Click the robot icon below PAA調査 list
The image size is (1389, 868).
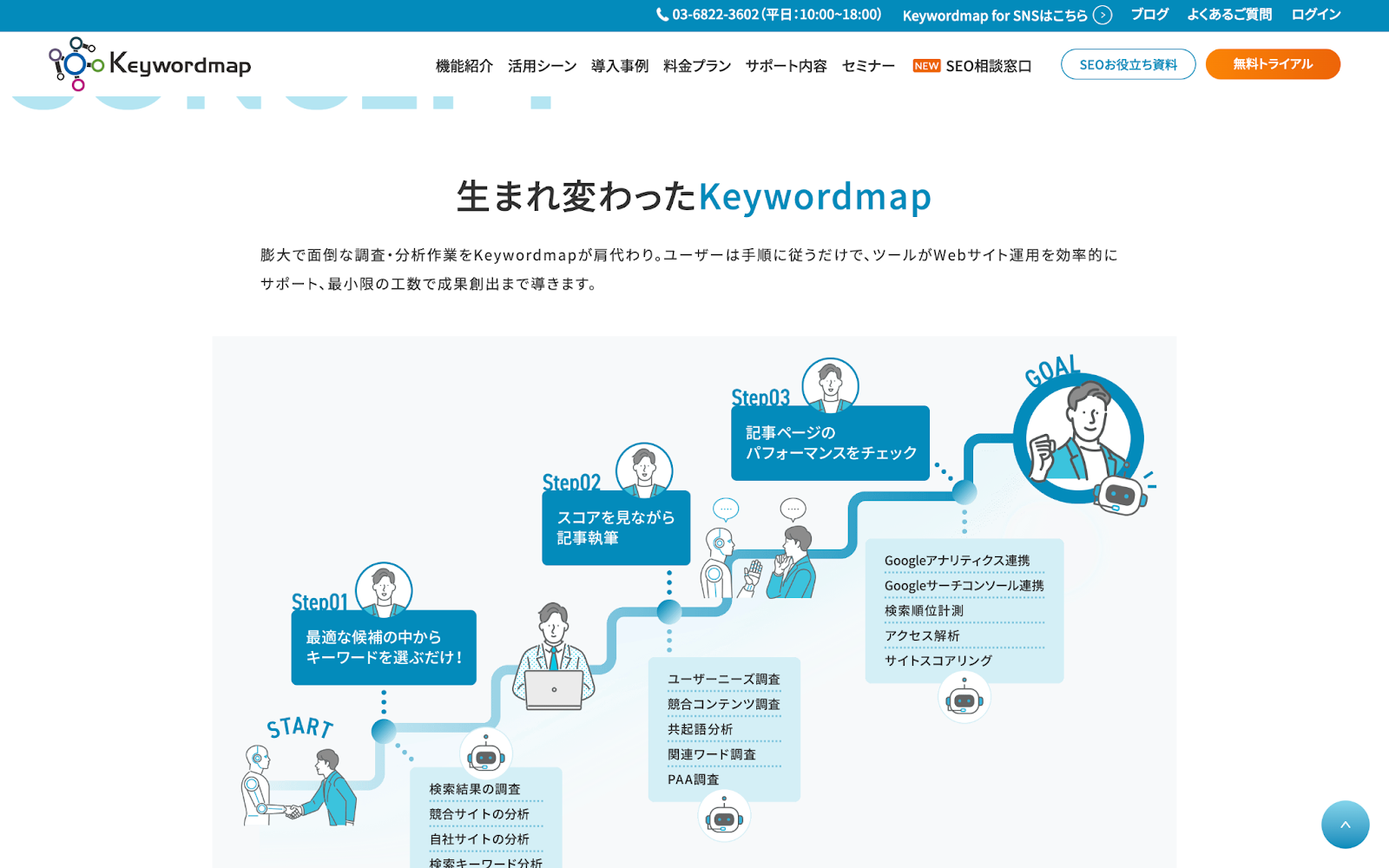(x=724, y=817)
